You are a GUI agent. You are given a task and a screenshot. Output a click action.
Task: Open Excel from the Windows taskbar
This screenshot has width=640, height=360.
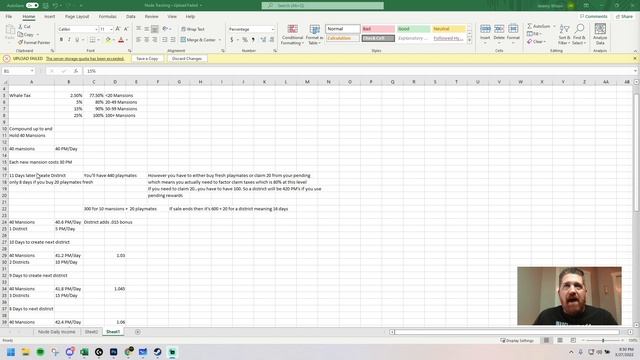pyautogui.click(x=84, y=352)
